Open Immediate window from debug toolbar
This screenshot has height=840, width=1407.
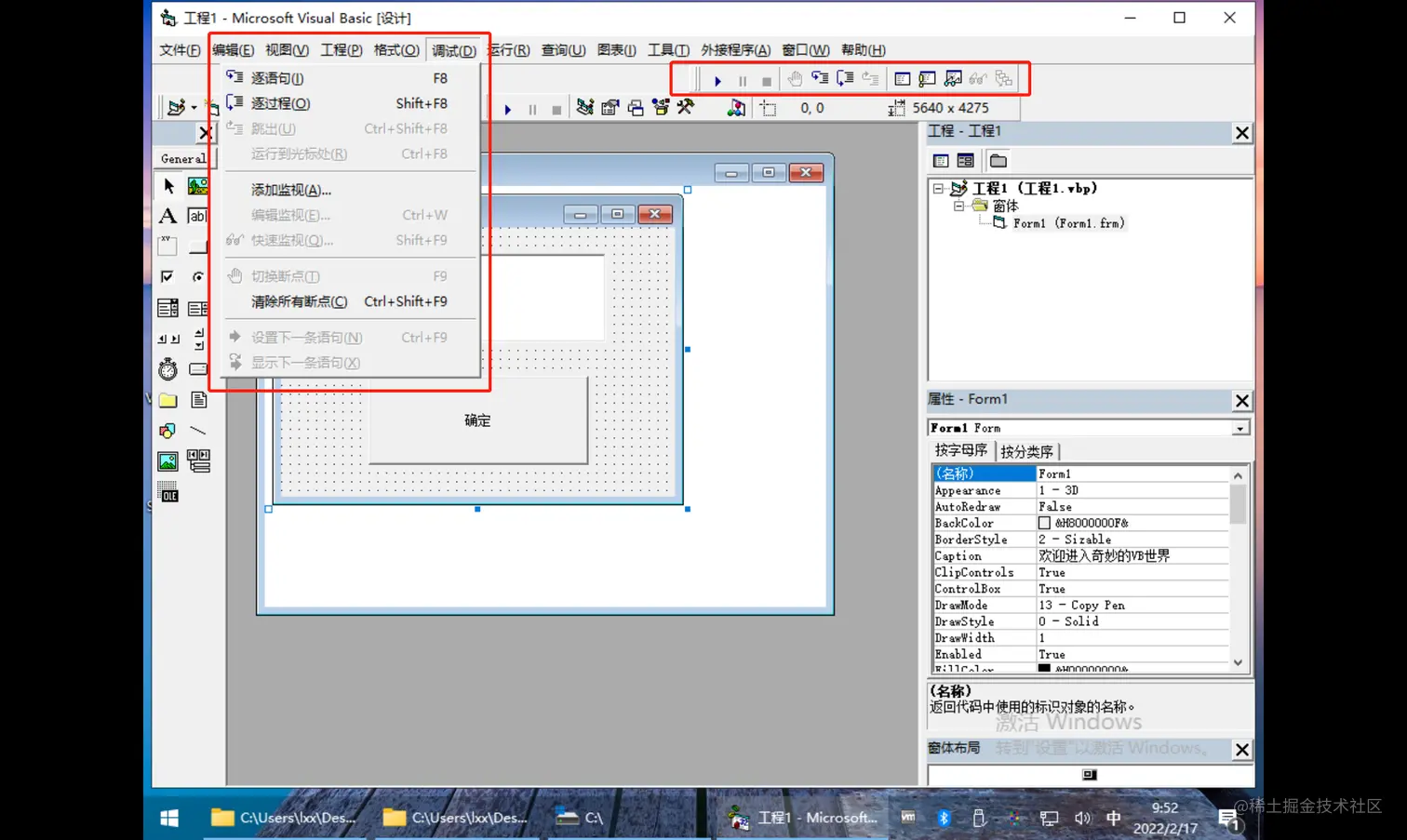click(x=927, y=79)
